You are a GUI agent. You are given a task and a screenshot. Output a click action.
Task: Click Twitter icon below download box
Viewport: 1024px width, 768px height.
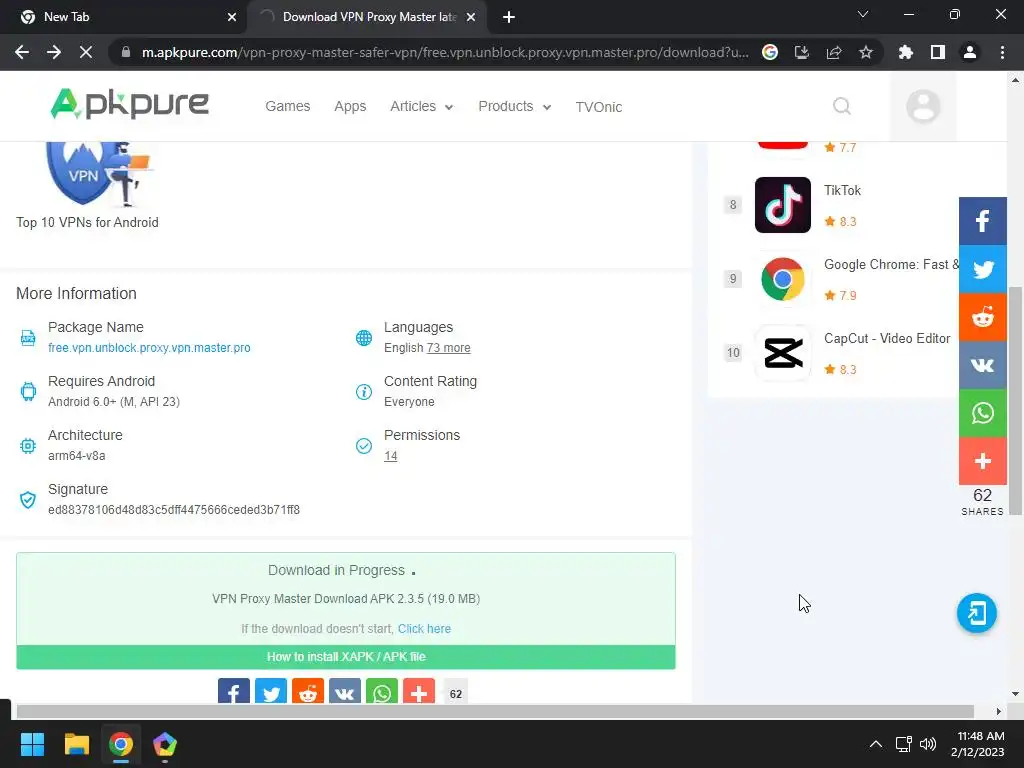tap(271, 692)
